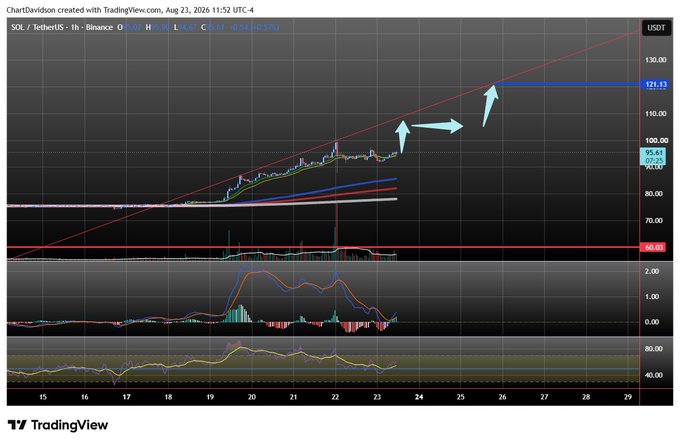
Task: Click the 130.00 price axis value
Action: tap(655, 60)
